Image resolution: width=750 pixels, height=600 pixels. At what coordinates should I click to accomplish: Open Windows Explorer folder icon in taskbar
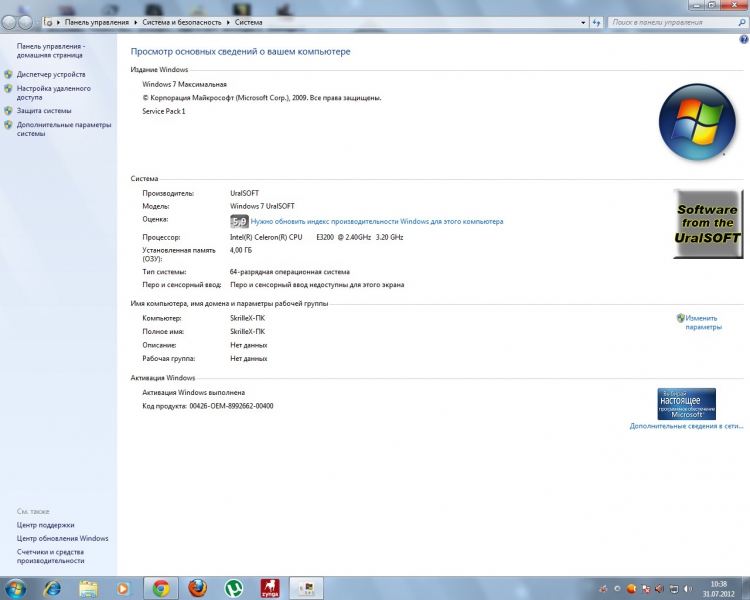click(88, 588)
